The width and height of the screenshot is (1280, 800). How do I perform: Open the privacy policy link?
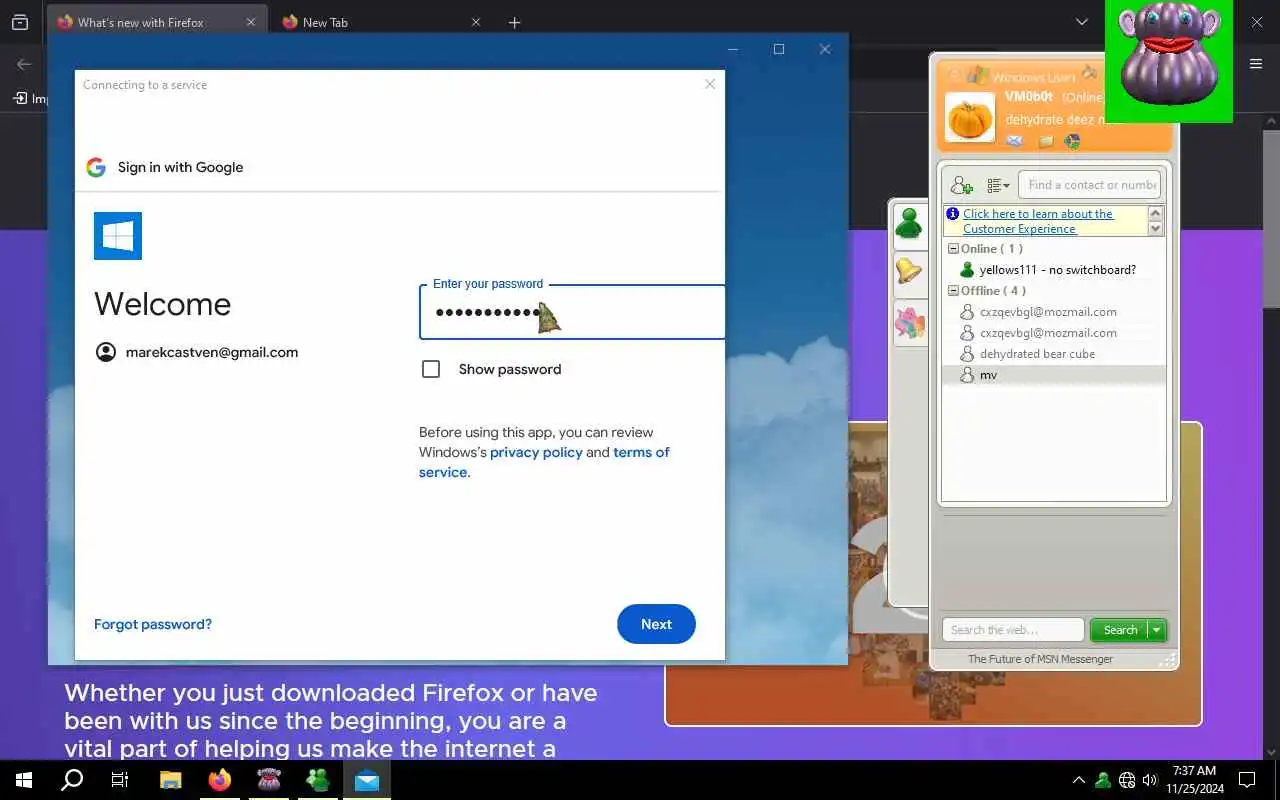click(x=536, y=452)
